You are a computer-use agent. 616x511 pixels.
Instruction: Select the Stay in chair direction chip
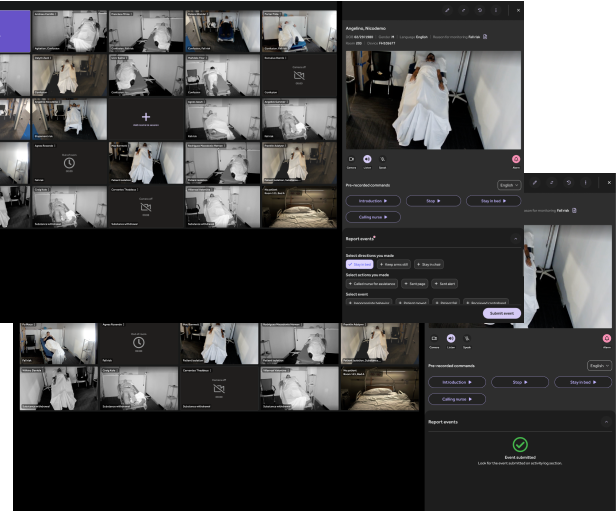click(429, 264)
